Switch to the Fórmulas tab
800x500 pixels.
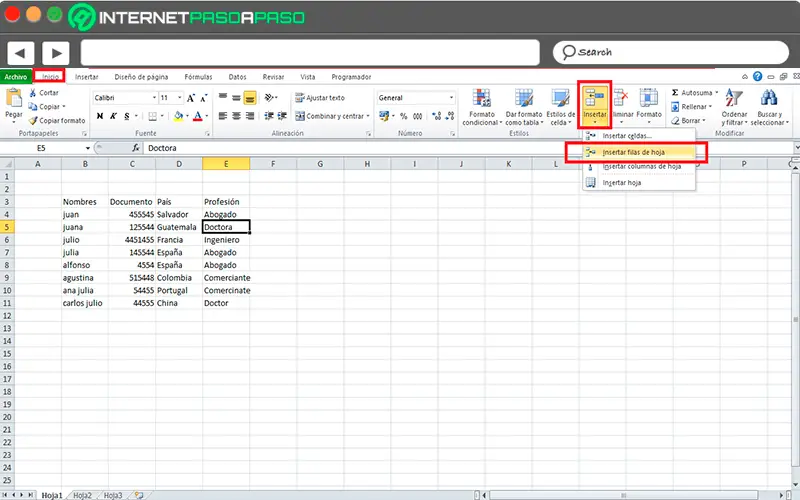pyautogui.click(x=198, y=77)
